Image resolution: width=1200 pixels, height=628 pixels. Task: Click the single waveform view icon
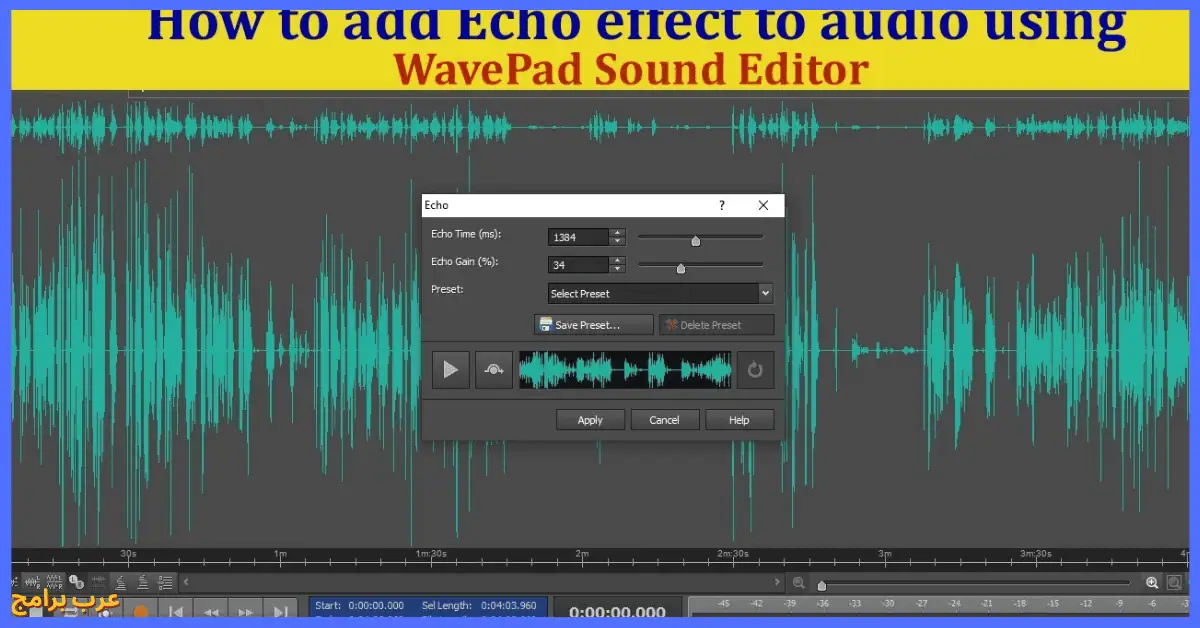click(99, 581)
